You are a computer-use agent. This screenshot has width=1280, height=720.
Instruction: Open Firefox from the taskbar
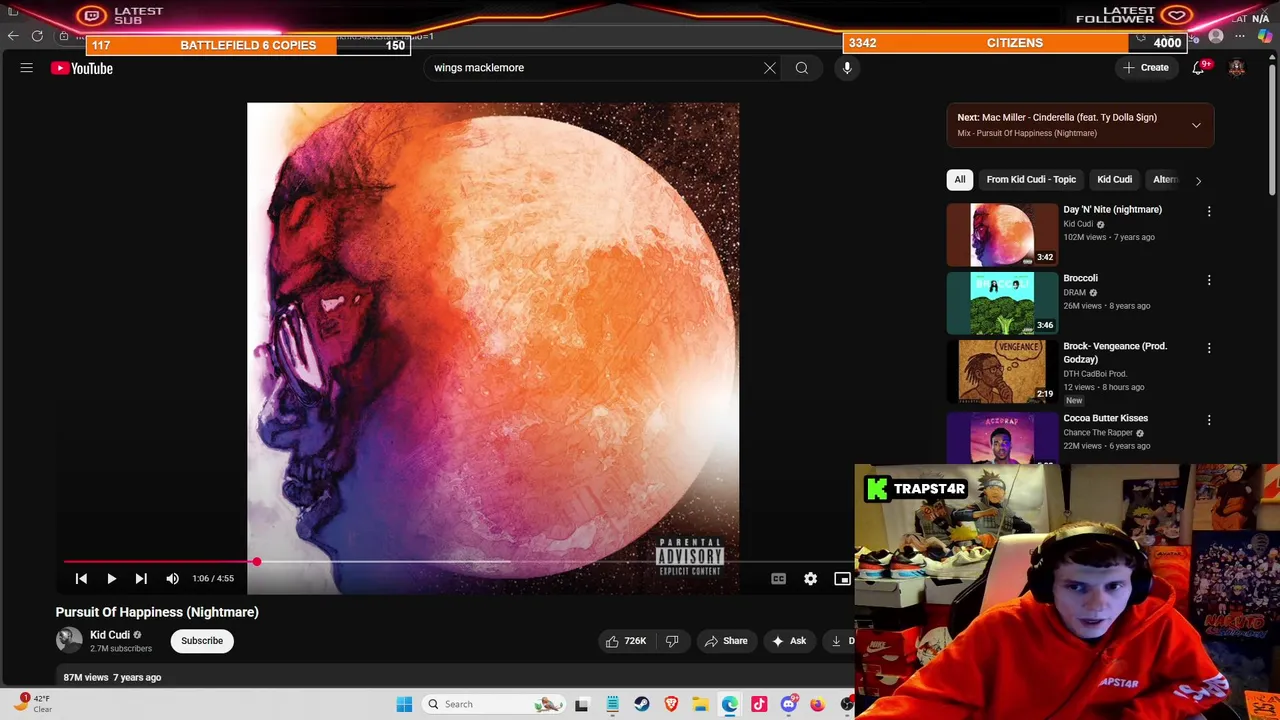(x=818, y=704)
